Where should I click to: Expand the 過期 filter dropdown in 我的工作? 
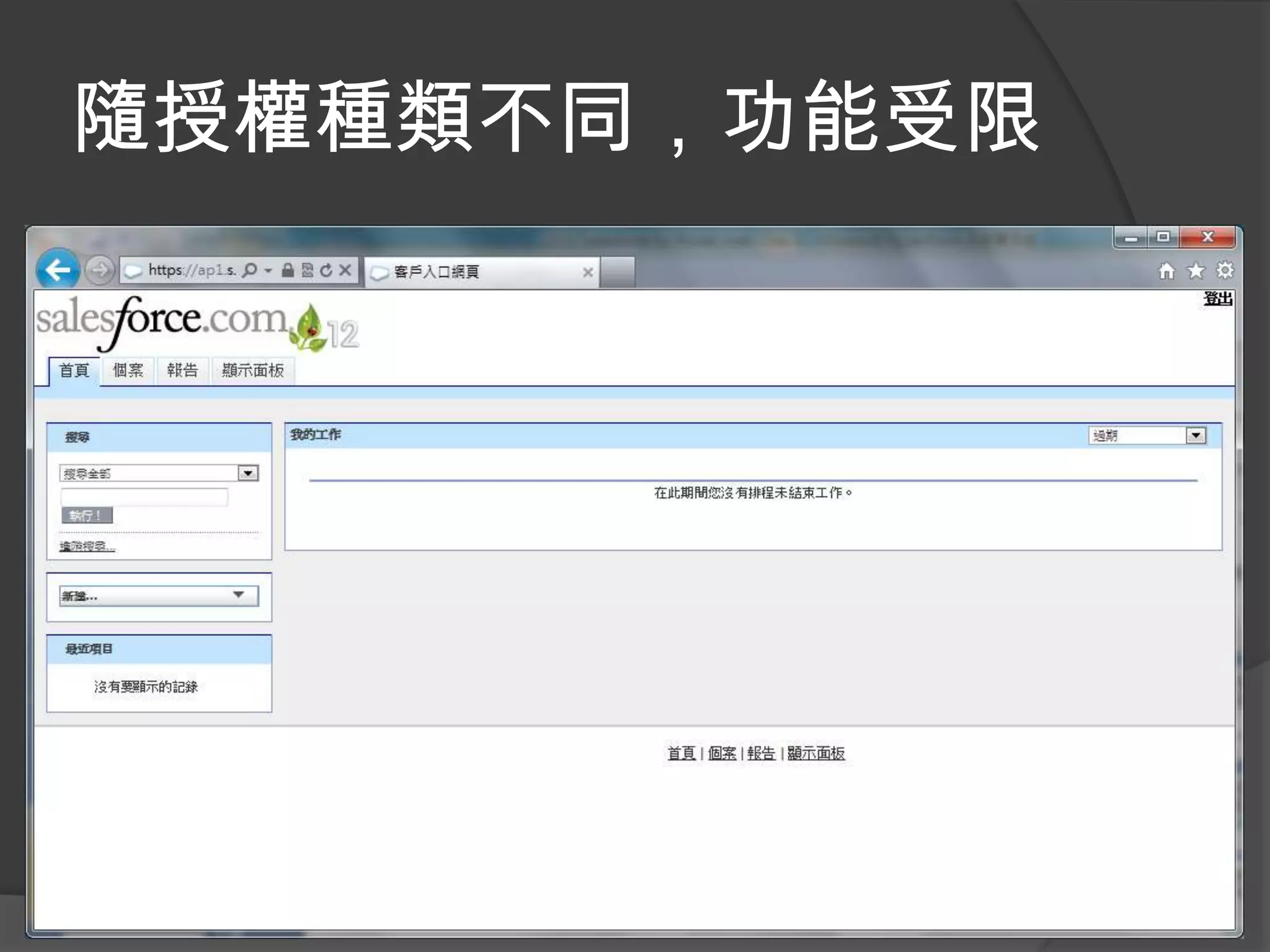(1148, 436)
